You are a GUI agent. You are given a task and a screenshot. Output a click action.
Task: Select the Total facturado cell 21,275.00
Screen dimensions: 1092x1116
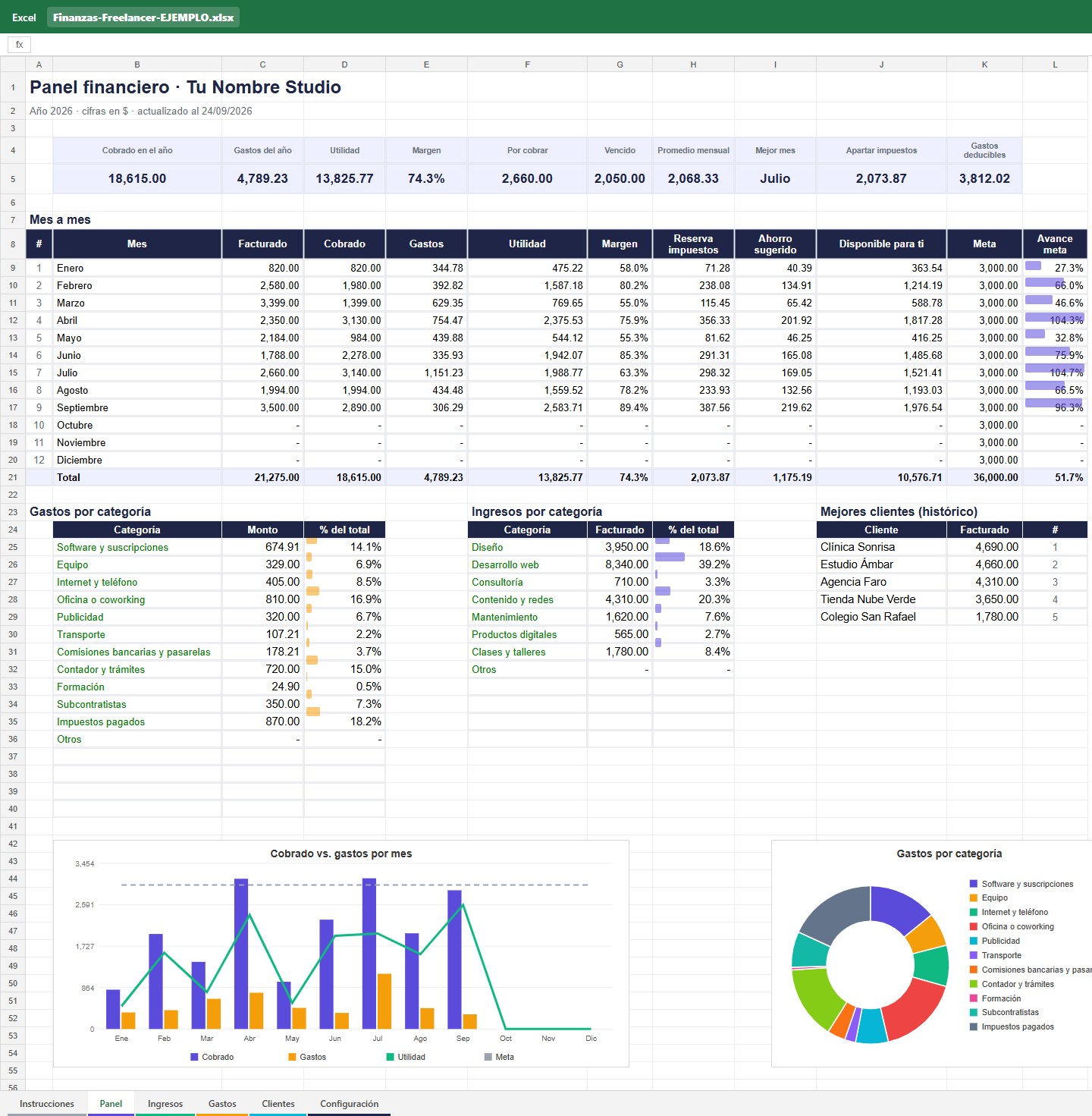pyautogui.click(x=262, y=477)
